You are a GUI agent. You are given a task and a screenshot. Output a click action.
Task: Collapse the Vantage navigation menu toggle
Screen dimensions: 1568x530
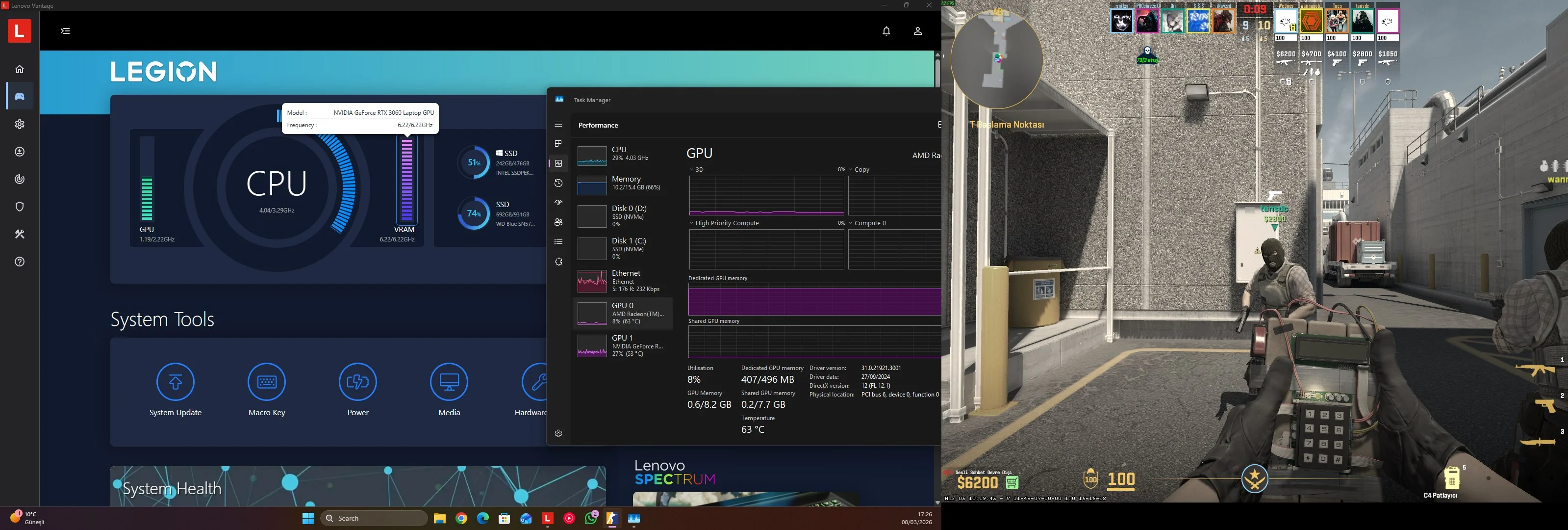tap(66, 31)
